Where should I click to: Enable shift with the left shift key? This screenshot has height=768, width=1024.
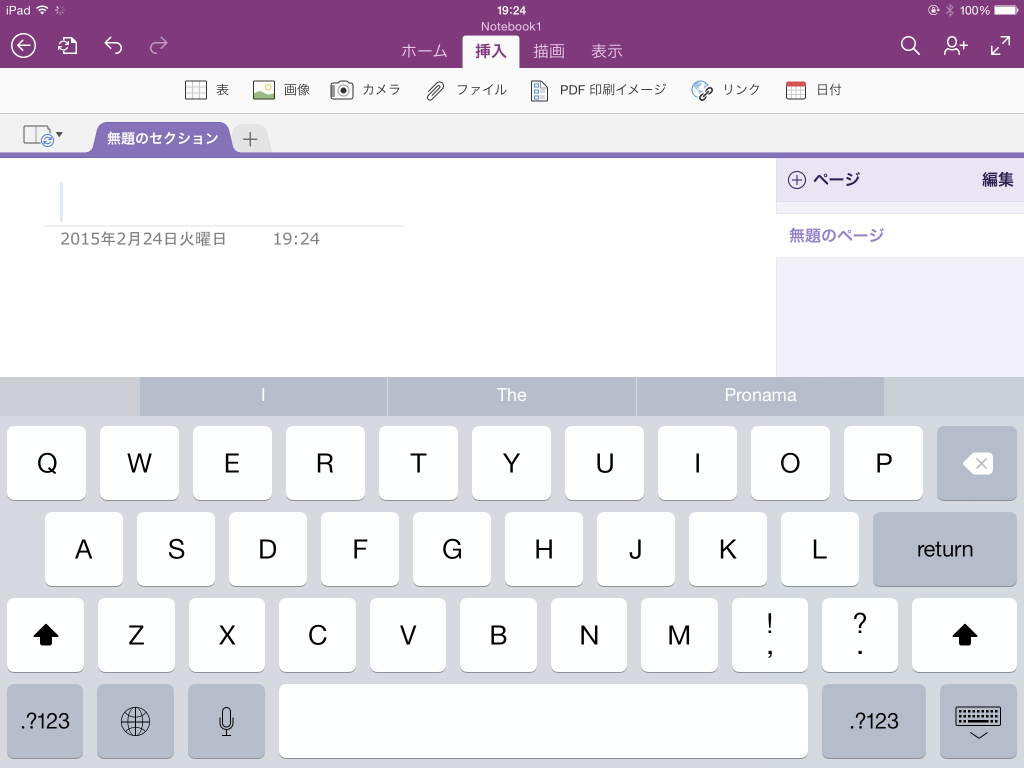[x=45, y=635]
